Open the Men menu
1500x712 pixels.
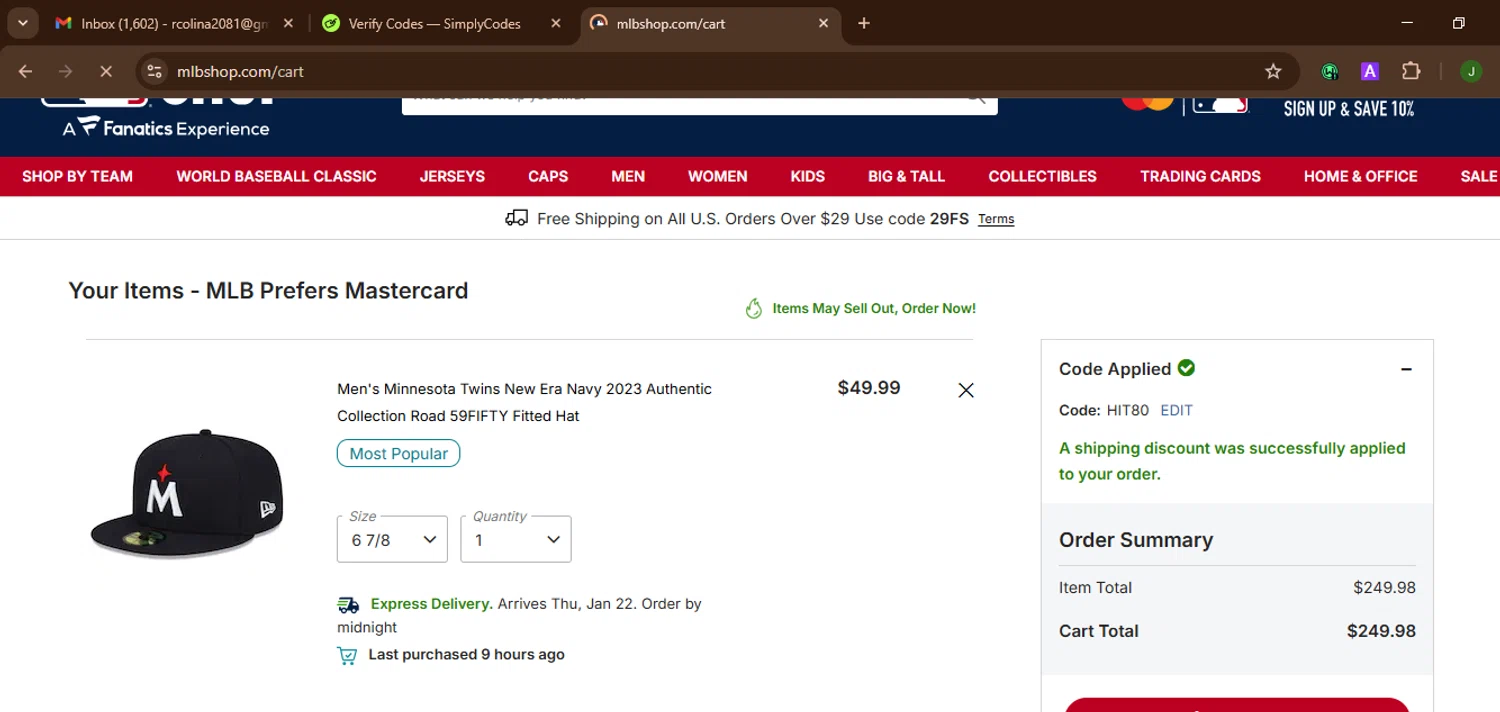click(x=628, y=176)
